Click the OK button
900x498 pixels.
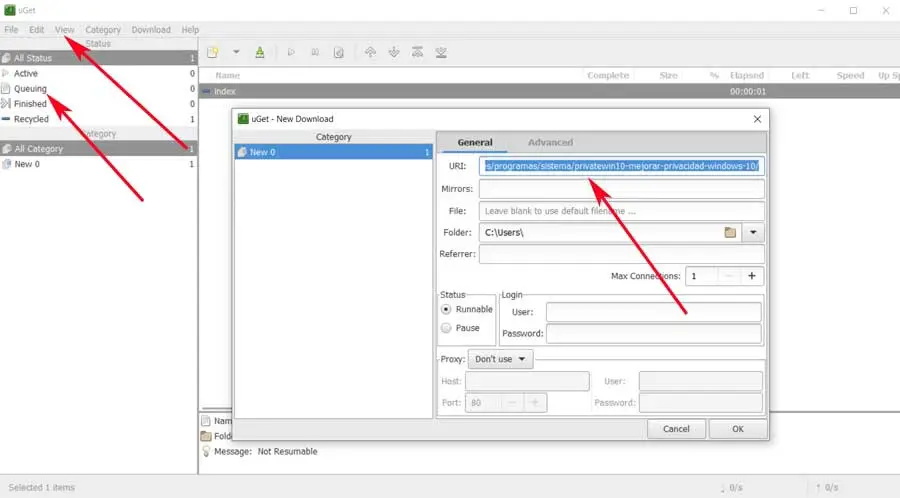[738, 429]
